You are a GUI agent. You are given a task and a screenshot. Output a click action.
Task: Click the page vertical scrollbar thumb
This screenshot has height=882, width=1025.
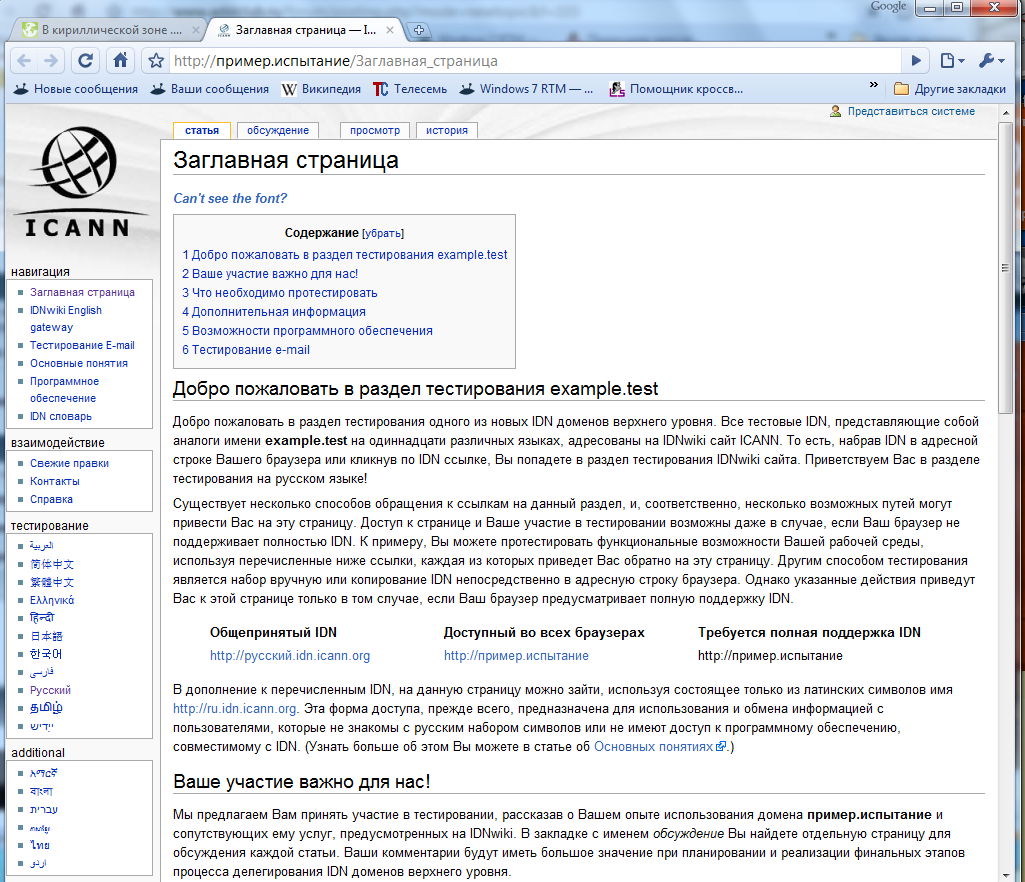[1005, 267]
